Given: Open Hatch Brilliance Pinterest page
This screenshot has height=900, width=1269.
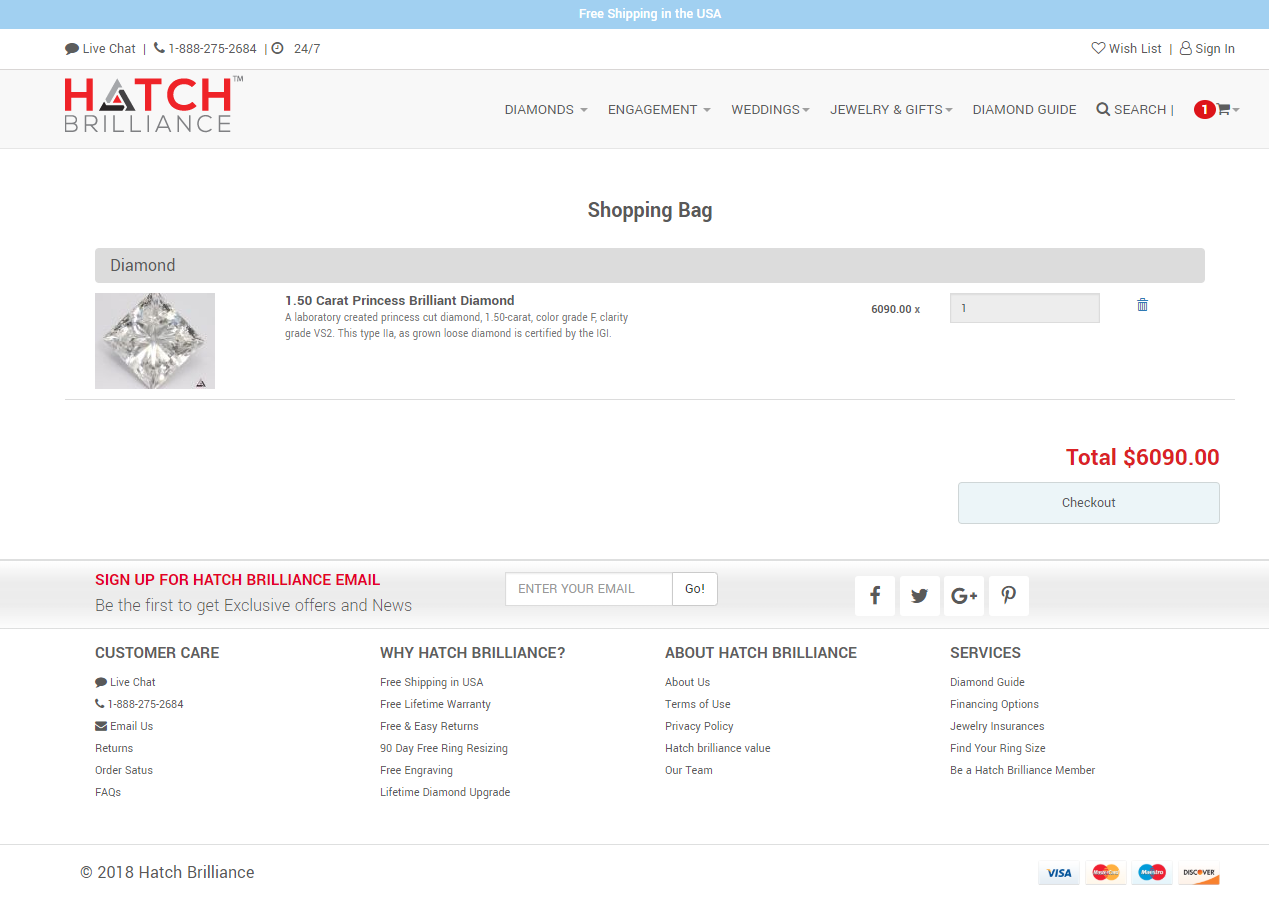Looking at the screenshot, I should click(1009, 596).
